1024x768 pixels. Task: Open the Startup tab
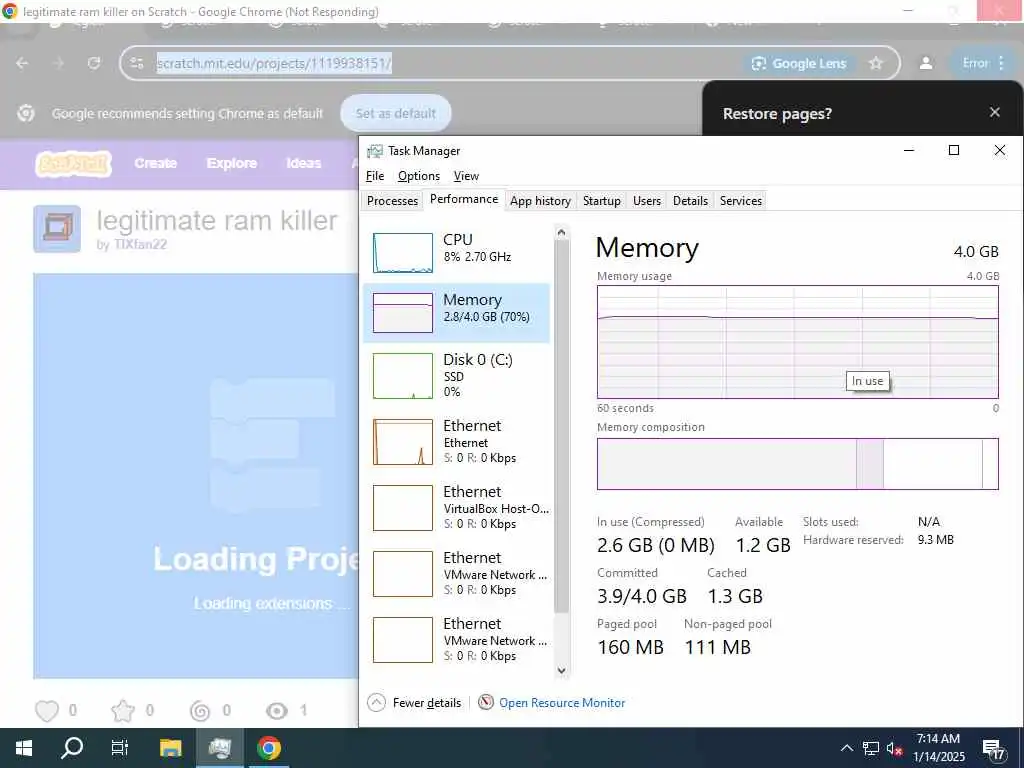coord(601,200)
